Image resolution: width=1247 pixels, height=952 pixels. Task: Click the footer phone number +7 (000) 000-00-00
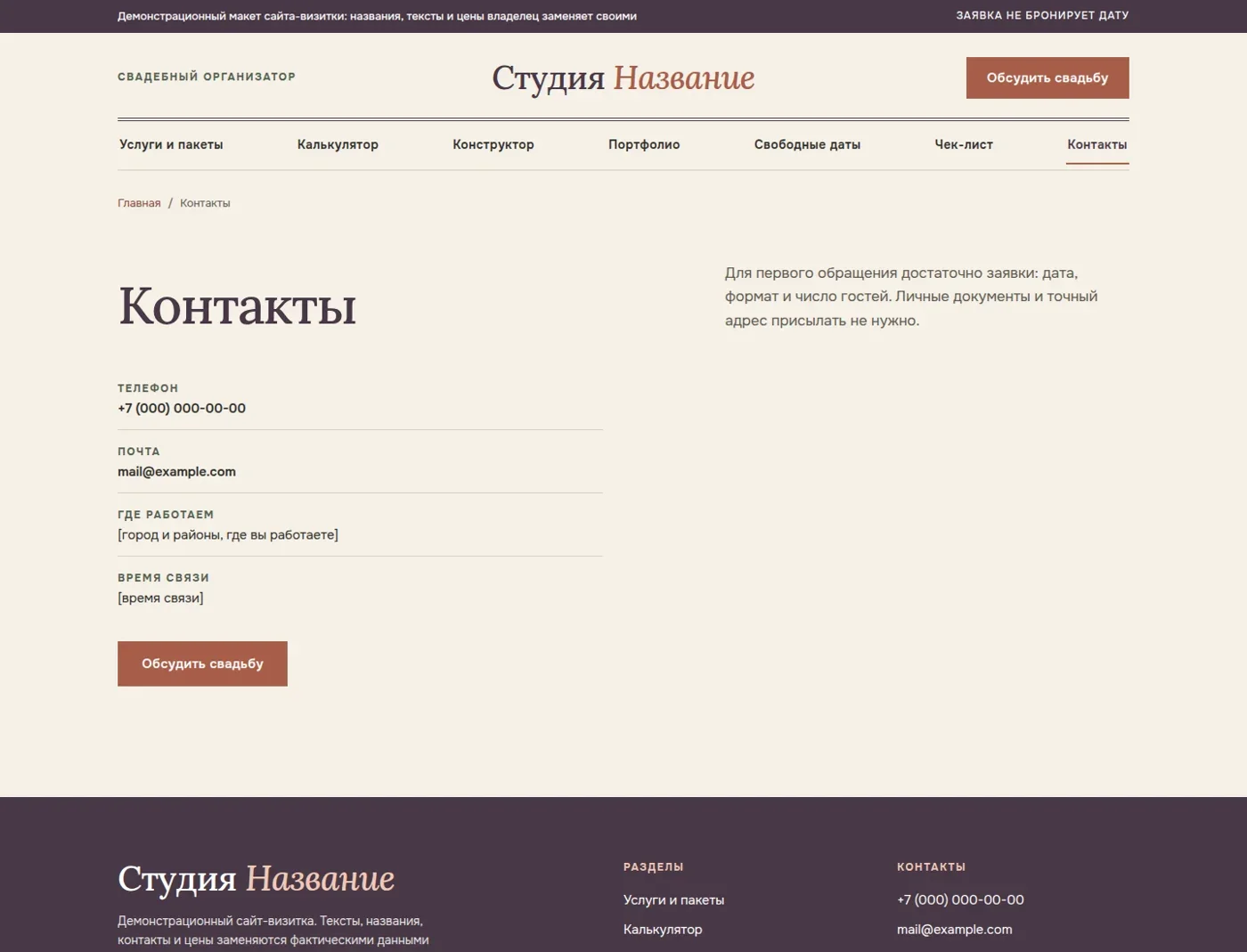pyautogui.click(x=960, y=899)
